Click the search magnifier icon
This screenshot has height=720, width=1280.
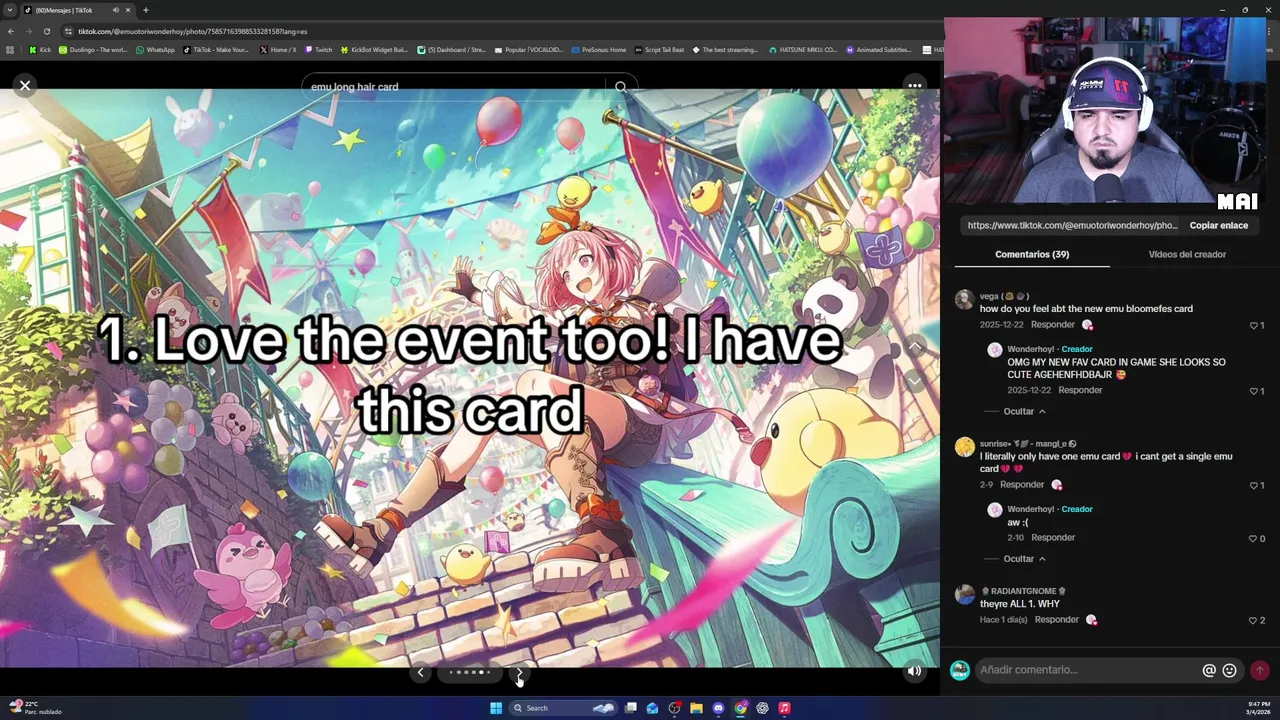(621, 87)
